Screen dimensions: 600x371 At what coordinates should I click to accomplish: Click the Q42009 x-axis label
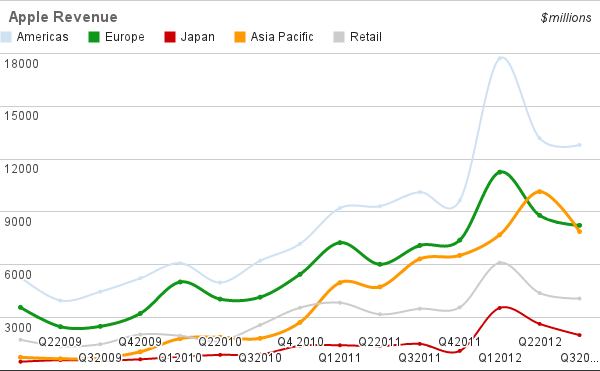(140, 342)
